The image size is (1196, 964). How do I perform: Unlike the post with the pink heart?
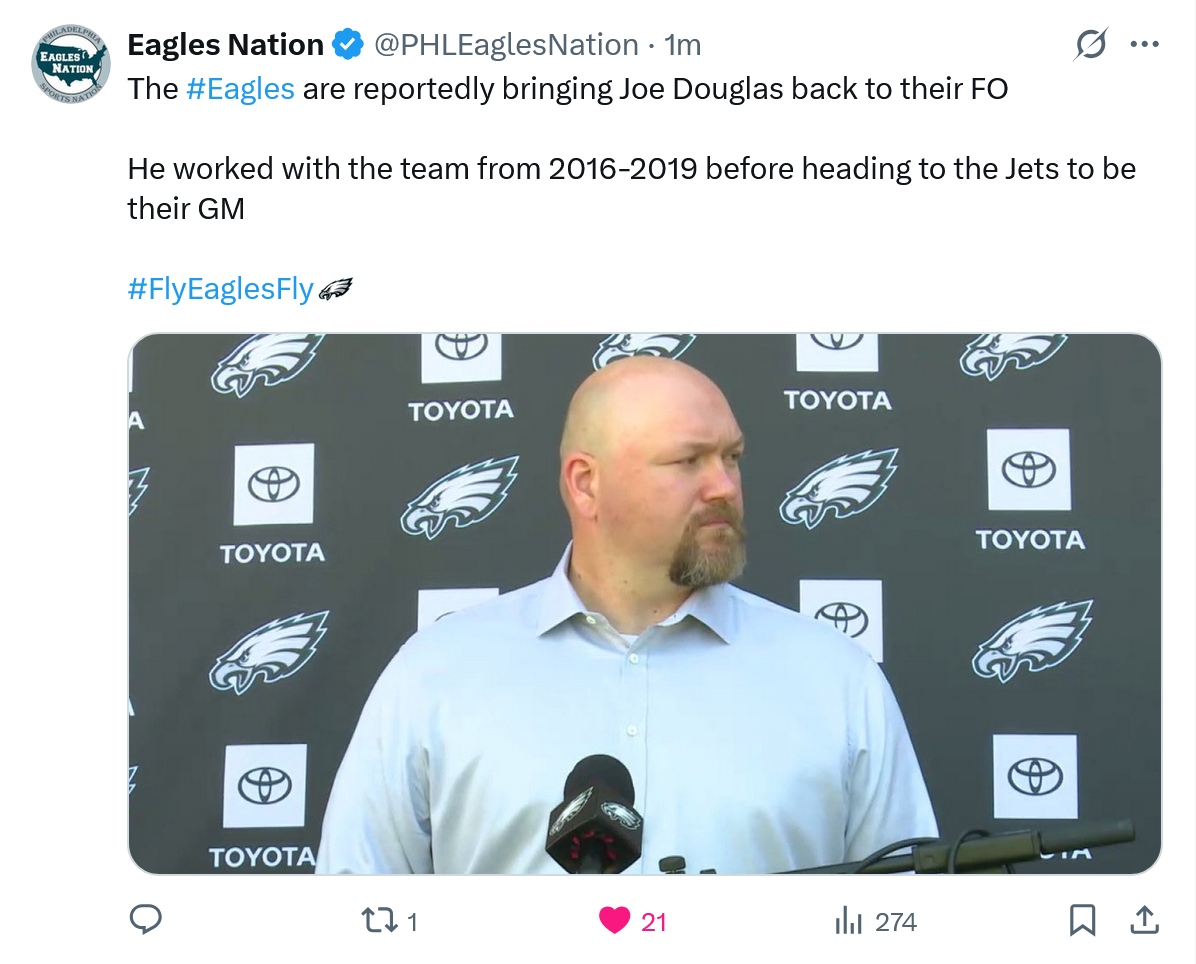click(615, 920)
